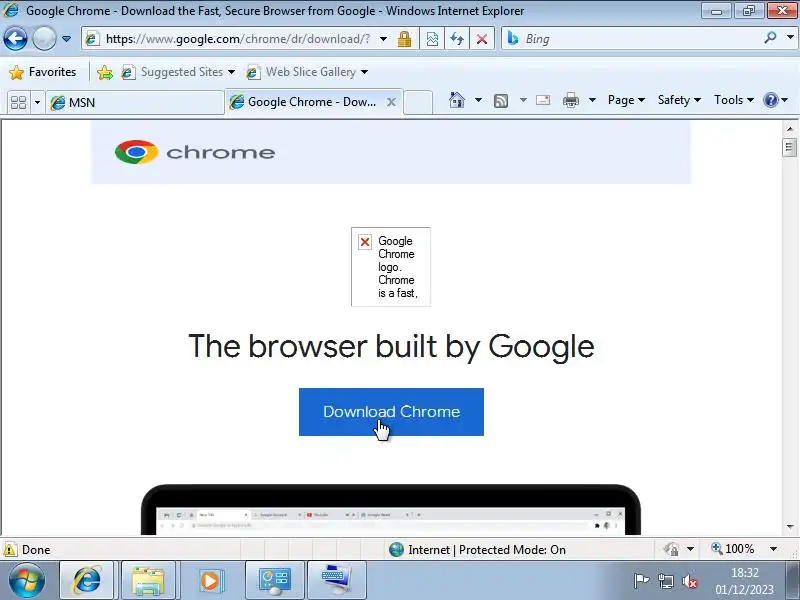Click the Help question mark icon
The width and height of the screenshot is (800, 600).
click(770, 100)
